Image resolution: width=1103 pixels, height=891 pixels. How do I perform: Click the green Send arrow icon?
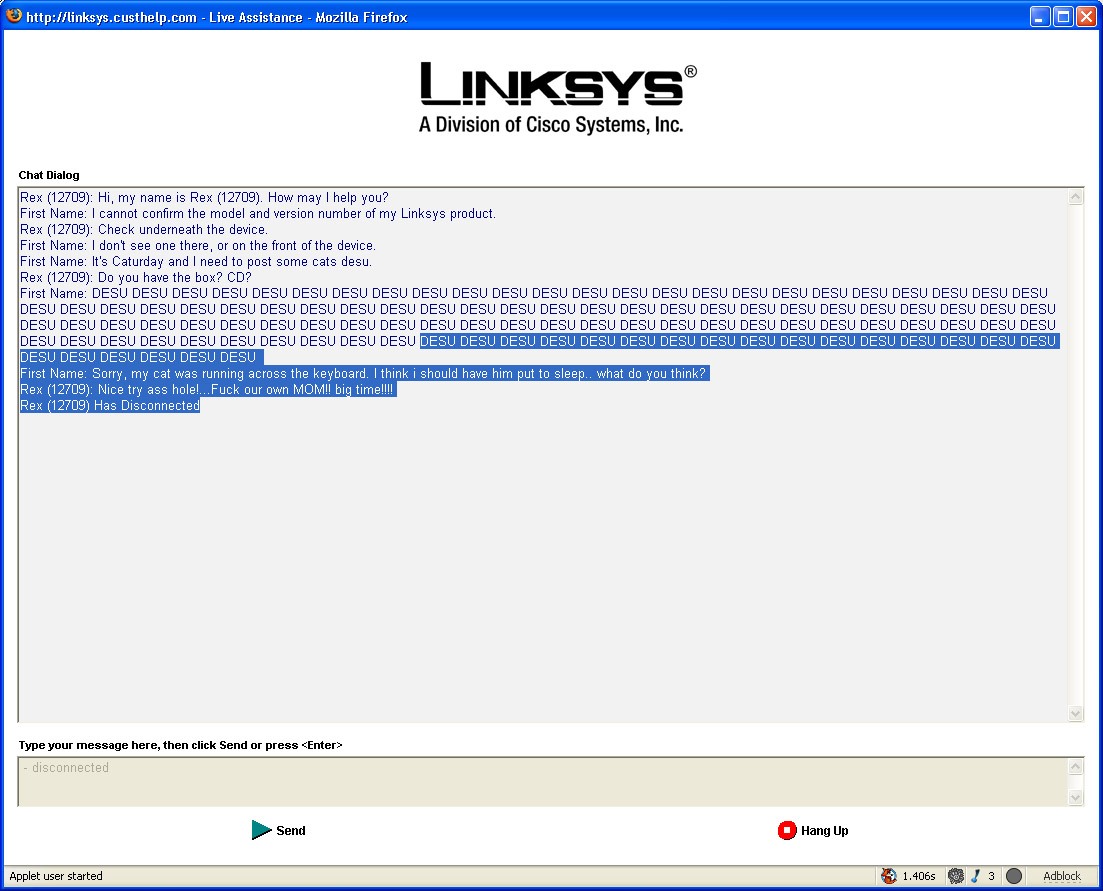click(262, 830)
